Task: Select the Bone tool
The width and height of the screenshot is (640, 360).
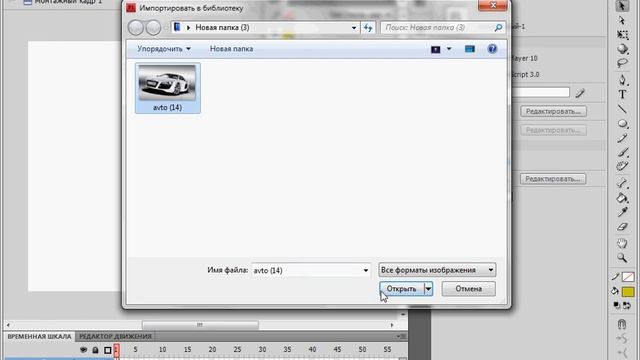Action: pyautogui.click(x=622, y=183)
